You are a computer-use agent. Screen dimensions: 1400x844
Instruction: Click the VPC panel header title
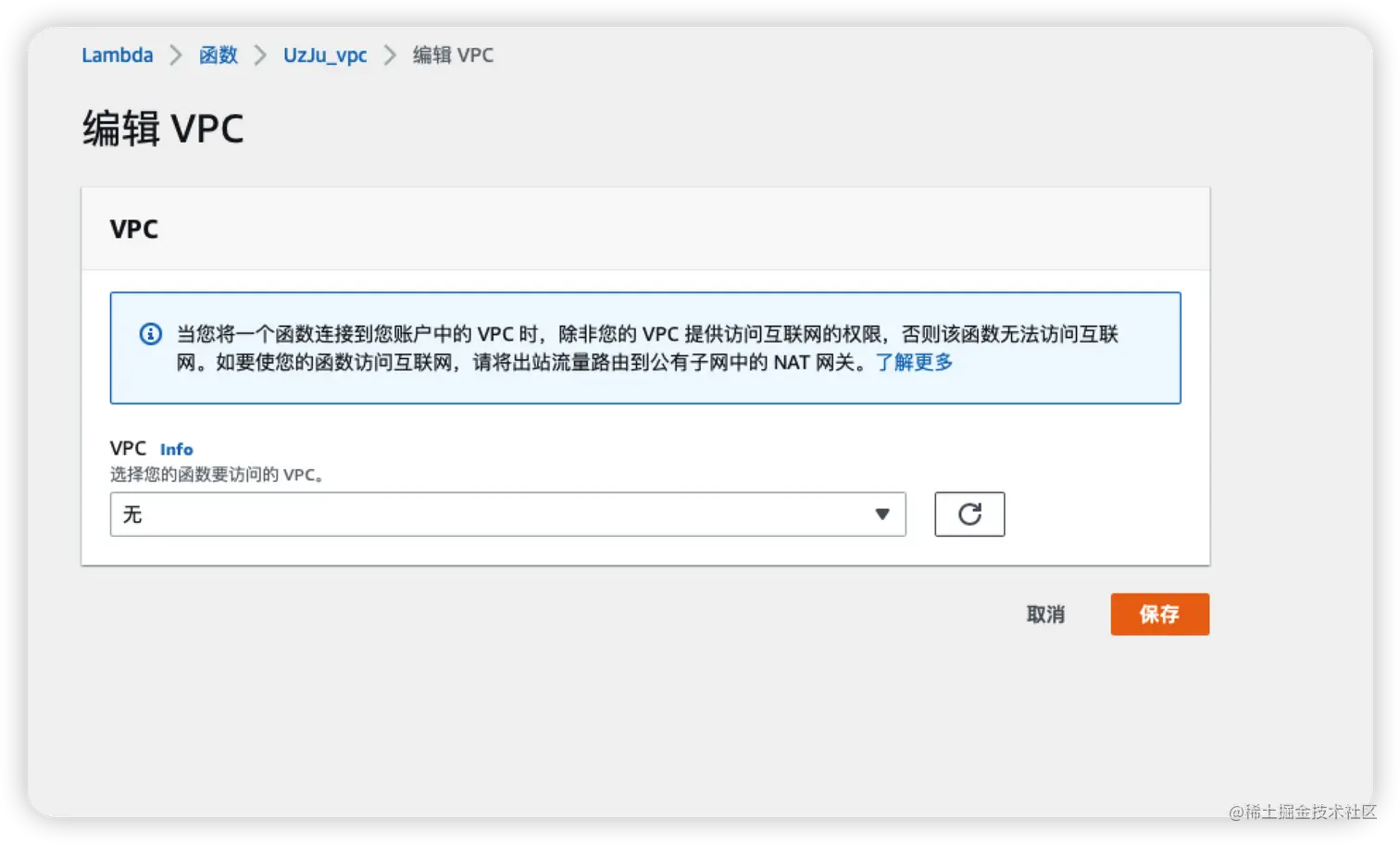134,229
